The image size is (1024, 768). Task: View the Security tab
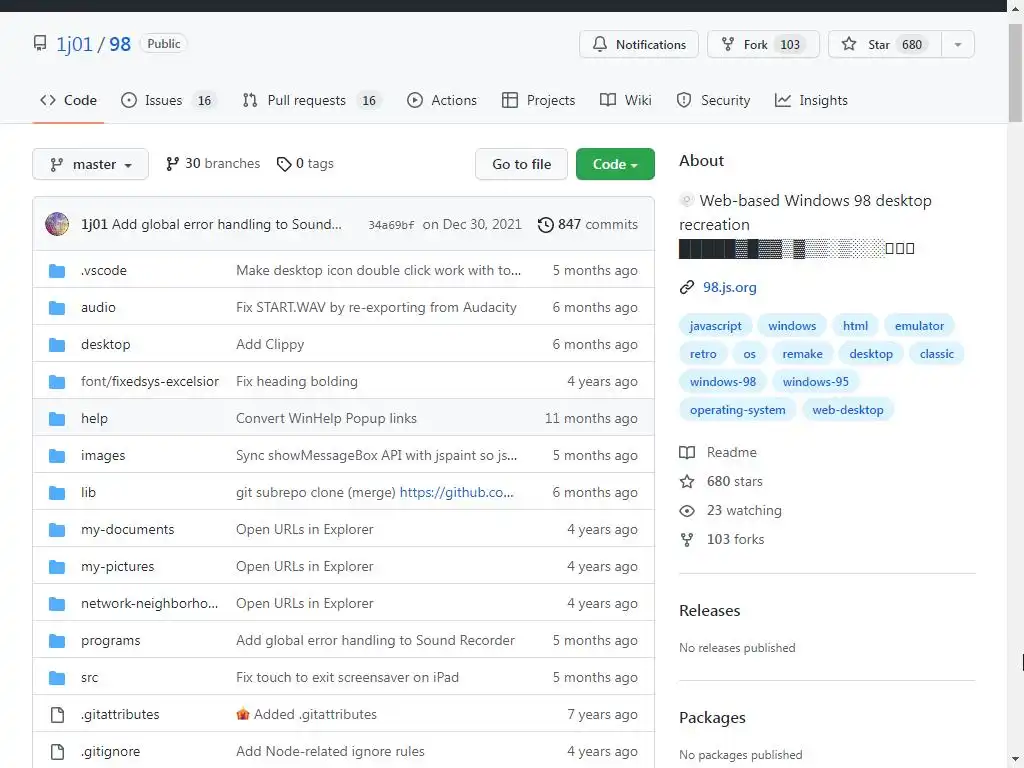pyautogui.click(x=713, y=101)
